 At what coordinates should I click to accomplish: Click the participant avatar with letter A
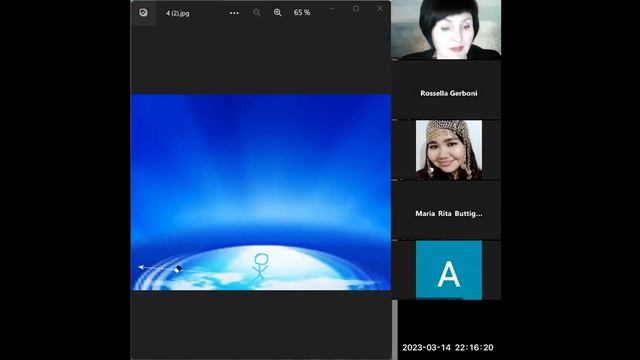tap(449, 270)
